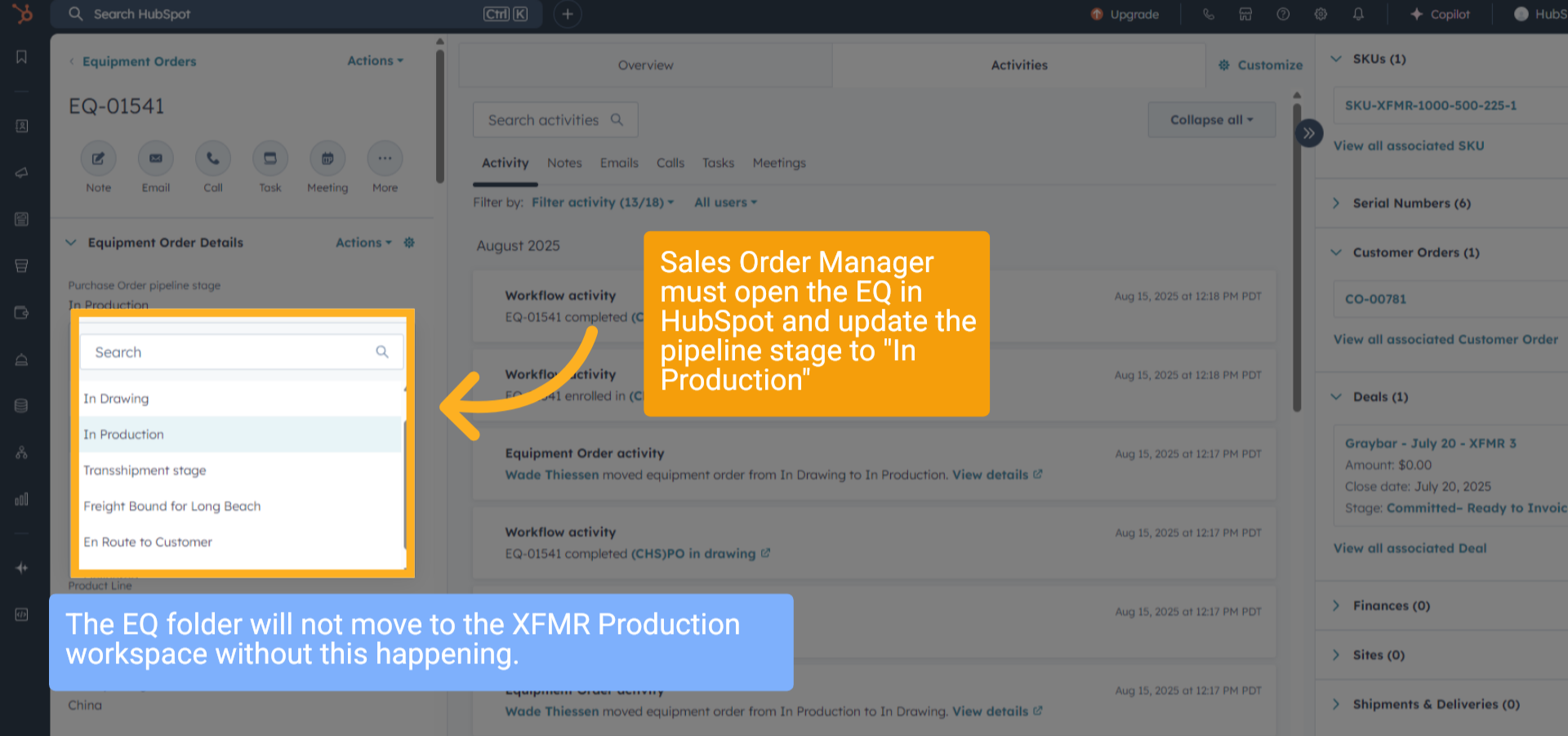Viewport: 1568px width, 736px height.
Task: Open the sparkle AI icon in left sidebar
Action: pos(22,568)
